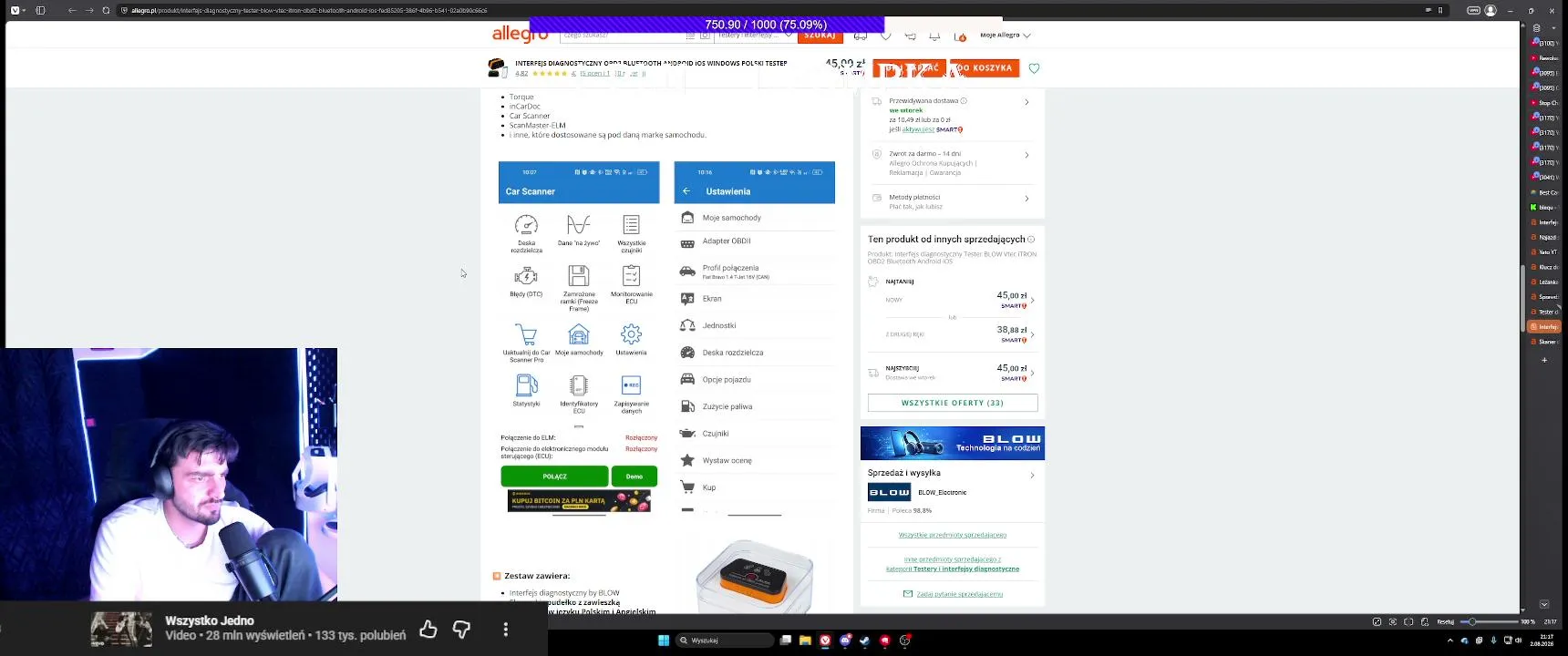The width and height of the screenshot is (1568, 656).
Task: Click the browser profile avatar icon
Action: click(1491, 10)
